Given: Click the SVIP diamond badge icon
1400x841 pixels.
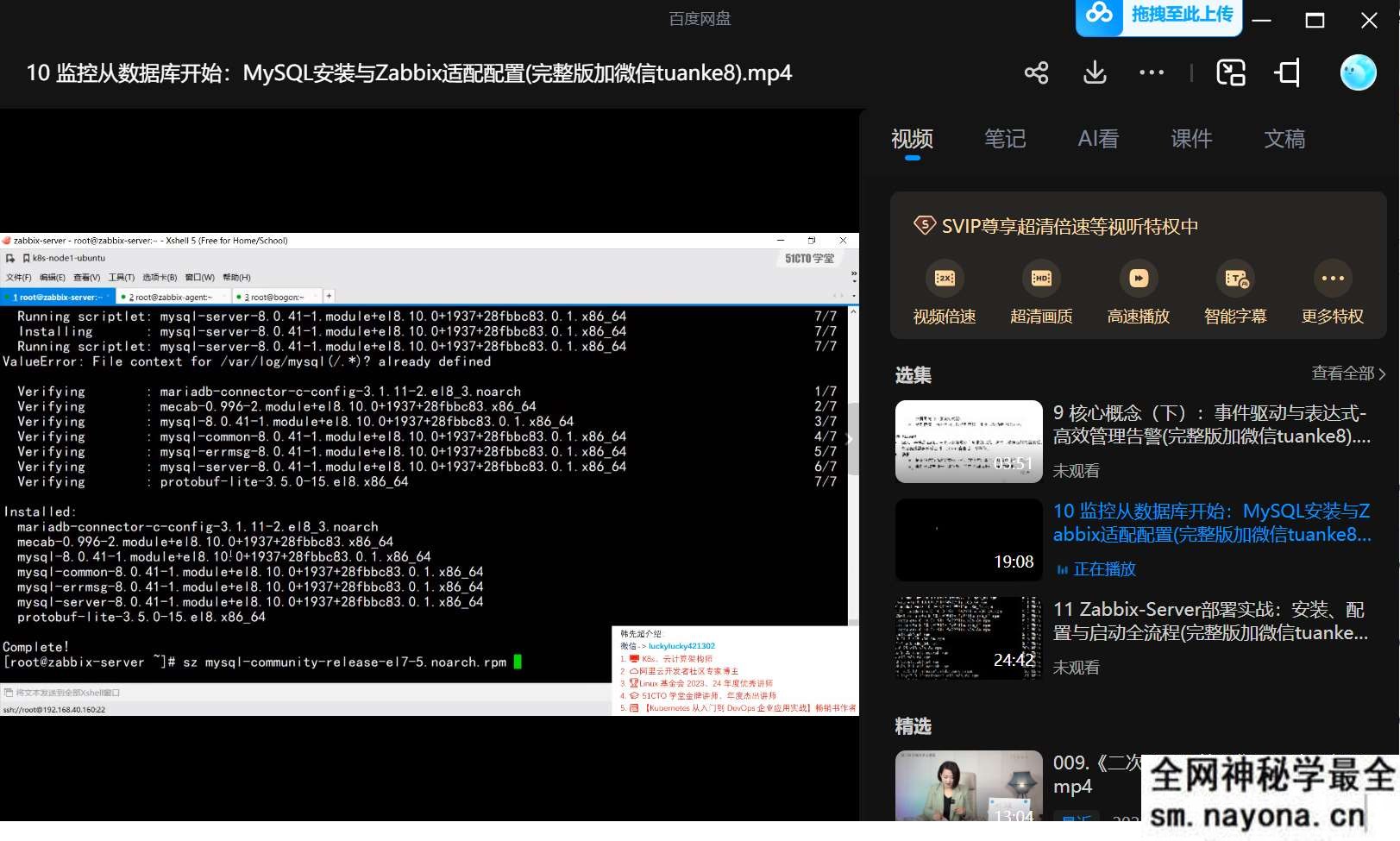Looking at the screenshot, I should (924, 226).
